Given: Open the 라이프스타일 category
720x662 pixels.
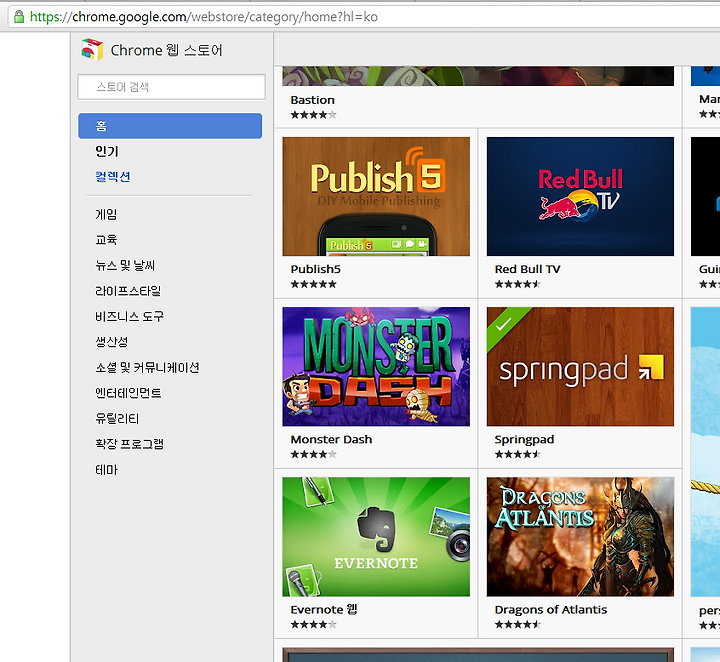Looking at the screenshot, I should [x=128, y=291].
